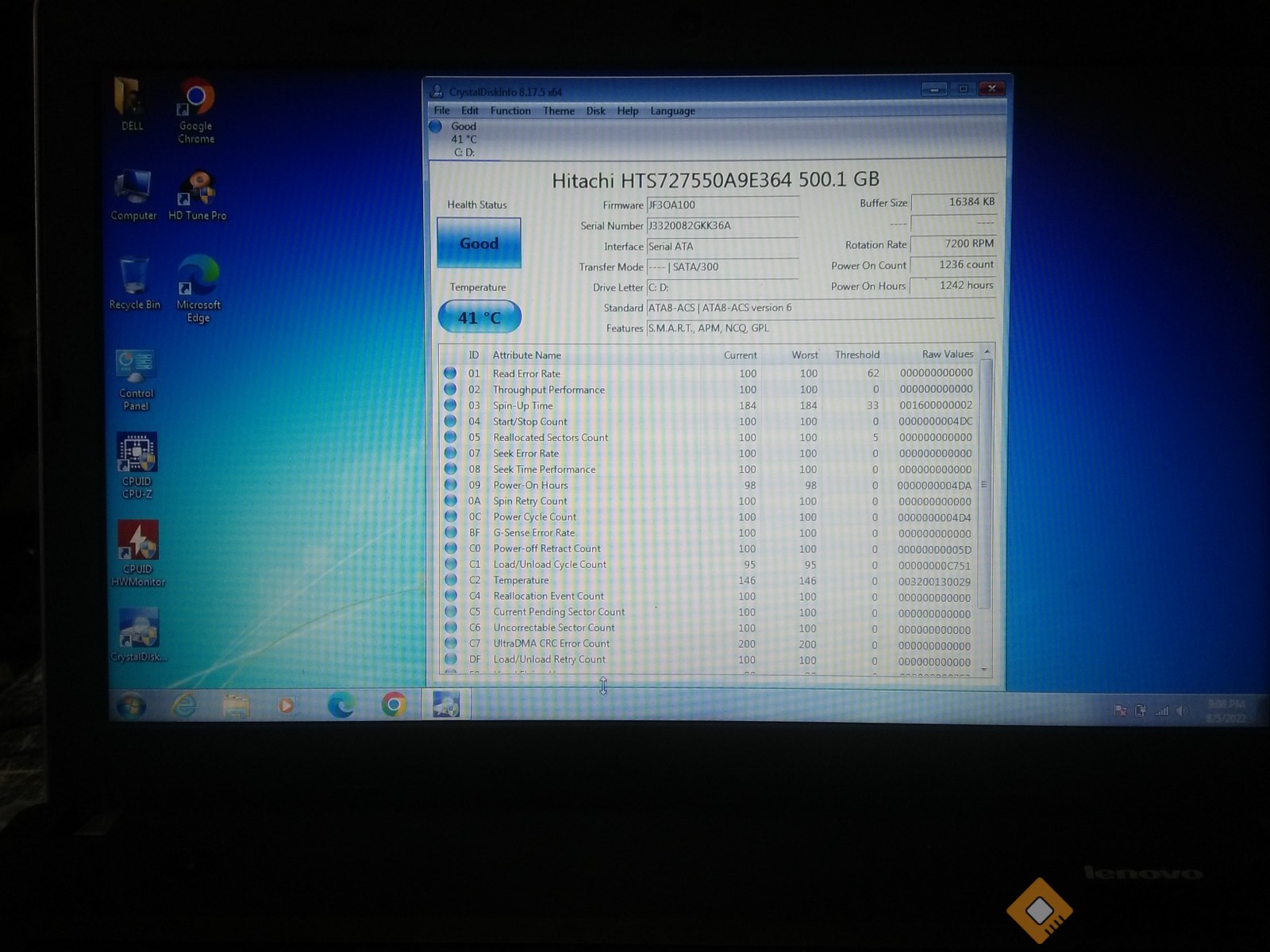This screenshot has height=952, width=1270.
Task: Click the taskbar clock and date
Action: point(1226,711)
